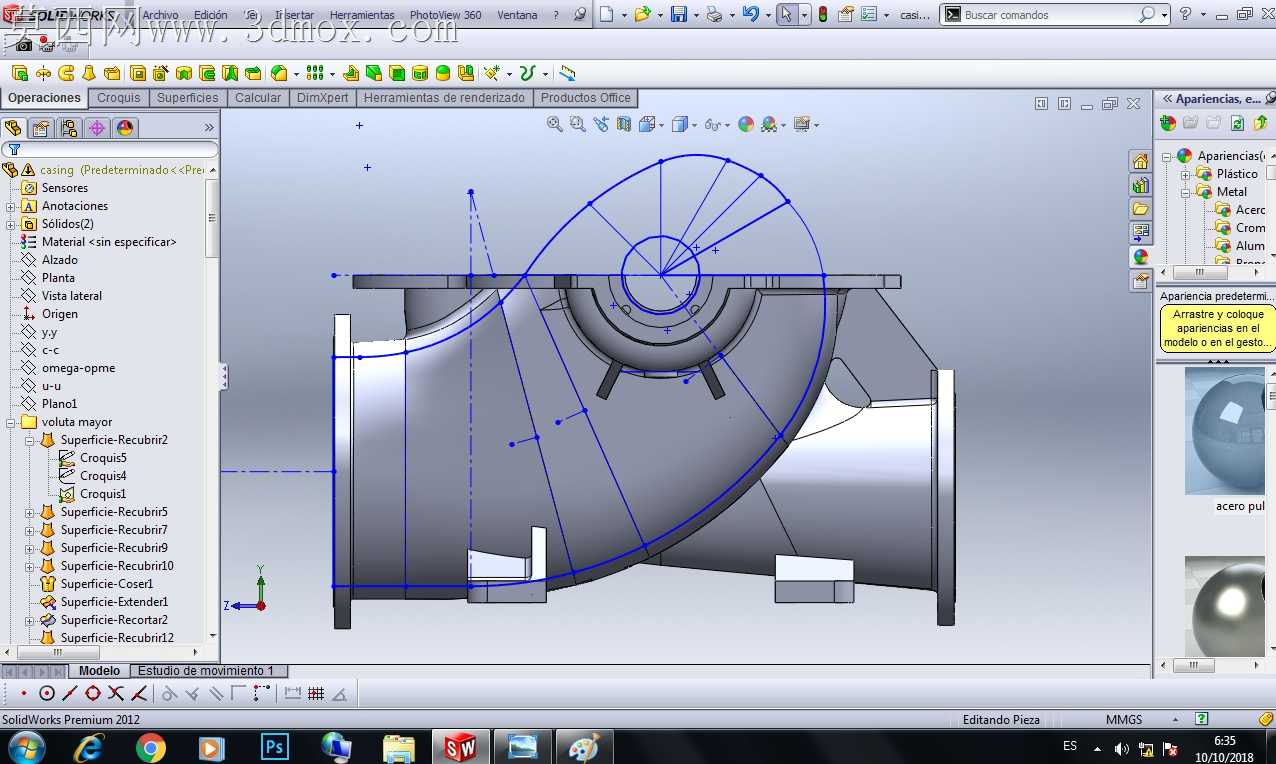Click the Previous View icon
Image resolution: width=1276 pixels, height=764 pixels.
point(600,124)
